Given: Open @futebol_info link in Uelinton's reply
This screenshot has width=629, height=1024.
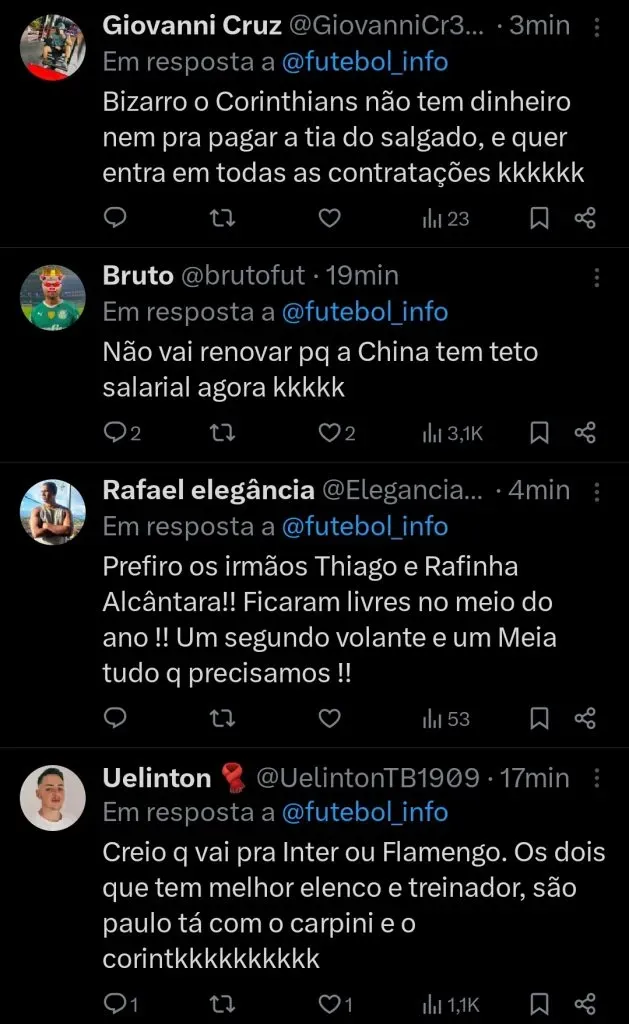Looking at the screenshot, I should tap(365, 812).
